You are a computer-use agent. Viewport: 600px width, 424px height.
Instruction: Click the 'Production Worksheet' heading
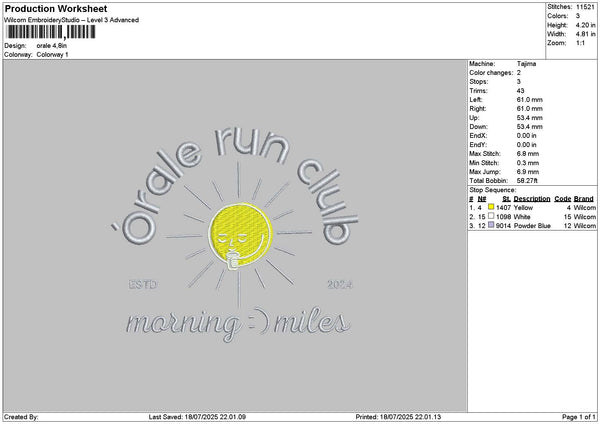click(x=56, y=8)
